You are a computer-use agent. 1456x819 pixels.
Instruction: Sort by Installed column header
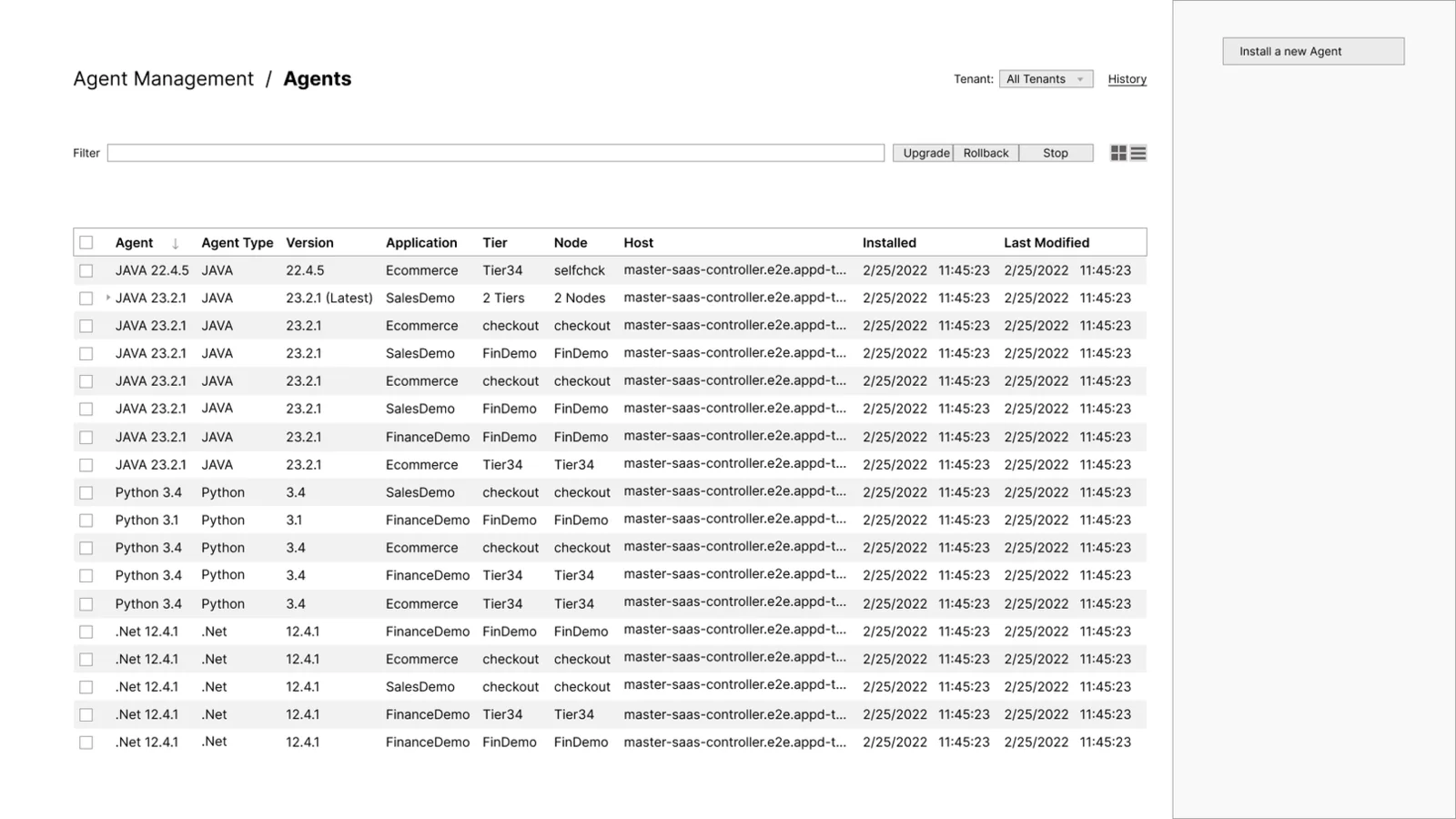tap(889, 243)
